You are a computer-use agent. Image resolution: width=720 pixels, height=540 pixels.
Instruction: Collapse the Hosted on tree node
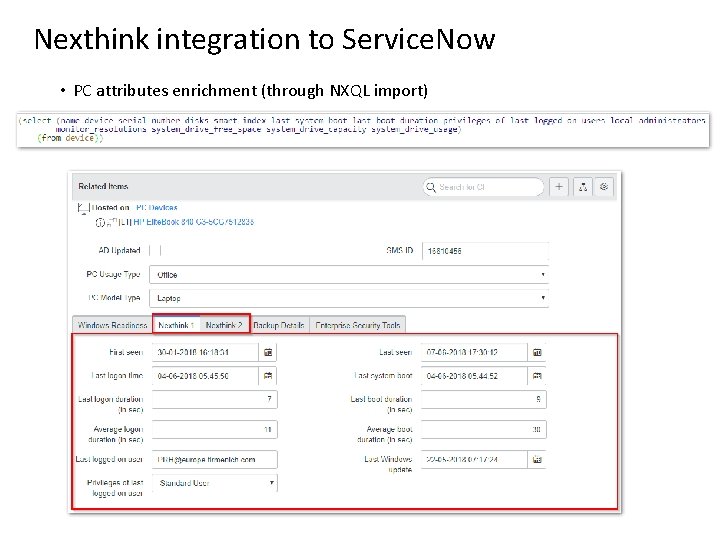tap(82, 208)
